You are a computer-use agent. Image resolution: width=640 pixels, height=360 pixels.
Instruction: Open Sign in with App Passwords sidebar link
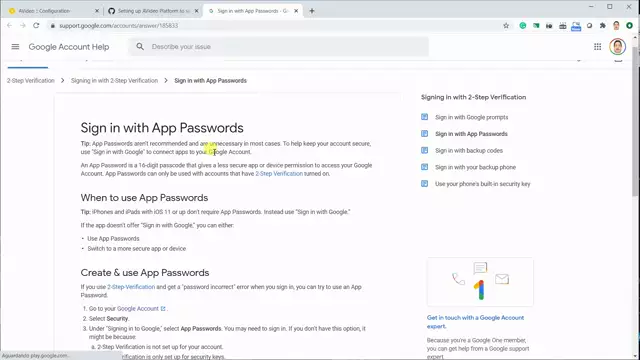471,134
